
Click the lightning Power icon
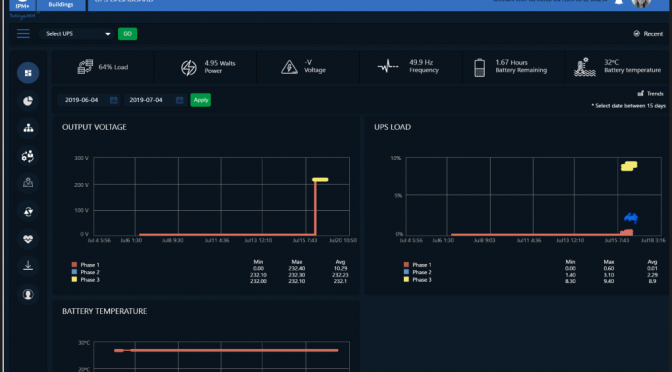[189, 68]
